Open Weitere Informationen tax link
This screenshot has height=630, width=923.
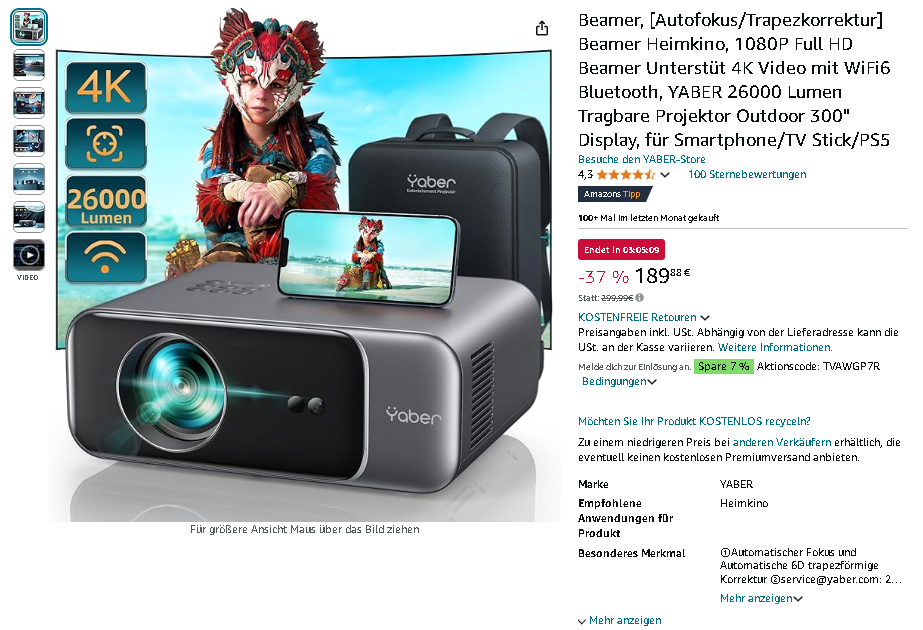775,347
